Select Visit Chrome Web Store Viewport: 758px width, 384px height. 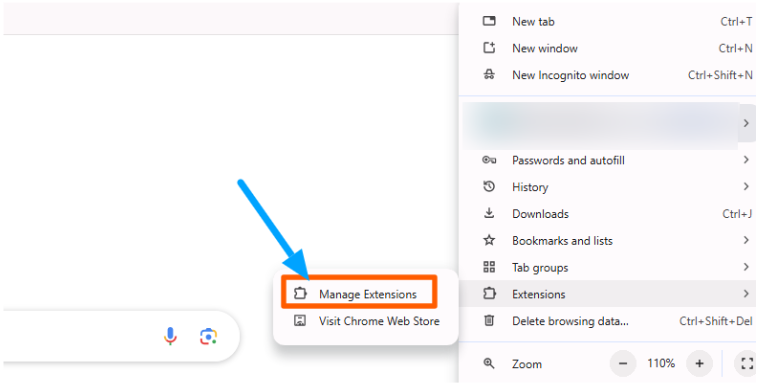click(x=365, y=321)
